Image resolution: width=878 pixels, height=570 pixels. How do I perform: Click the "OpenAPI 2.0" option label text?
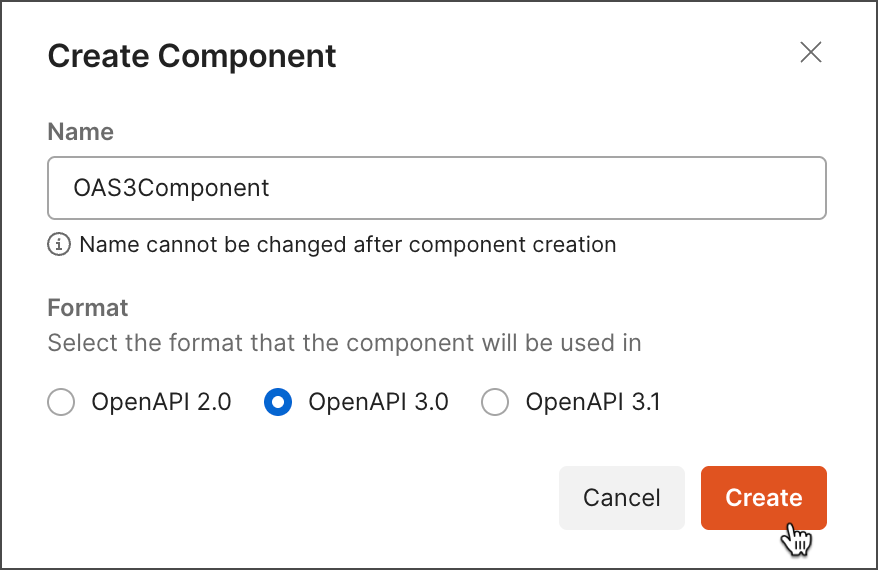click(161, 403)
